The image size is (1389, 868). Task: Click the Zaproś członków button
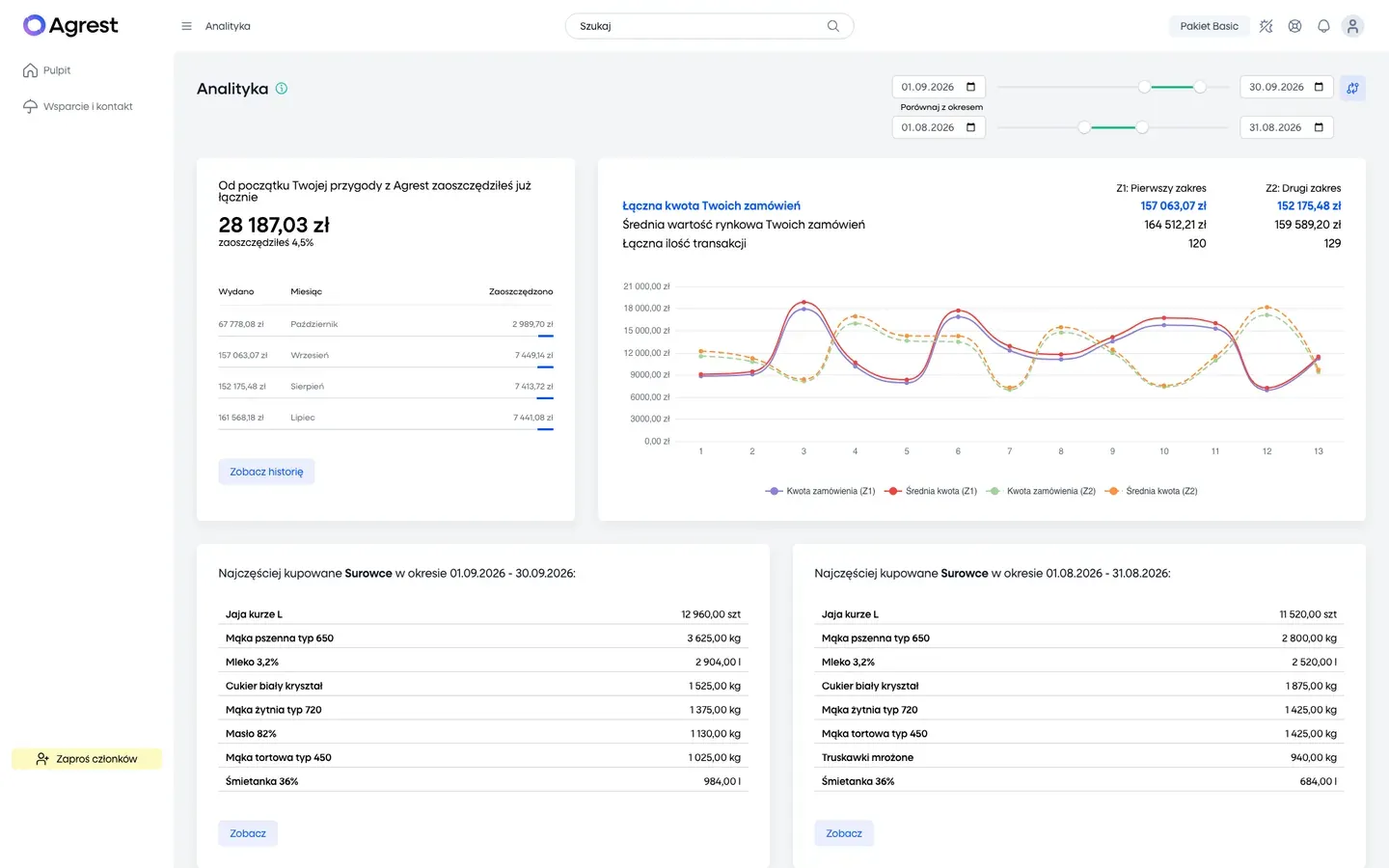click(87, 759)
